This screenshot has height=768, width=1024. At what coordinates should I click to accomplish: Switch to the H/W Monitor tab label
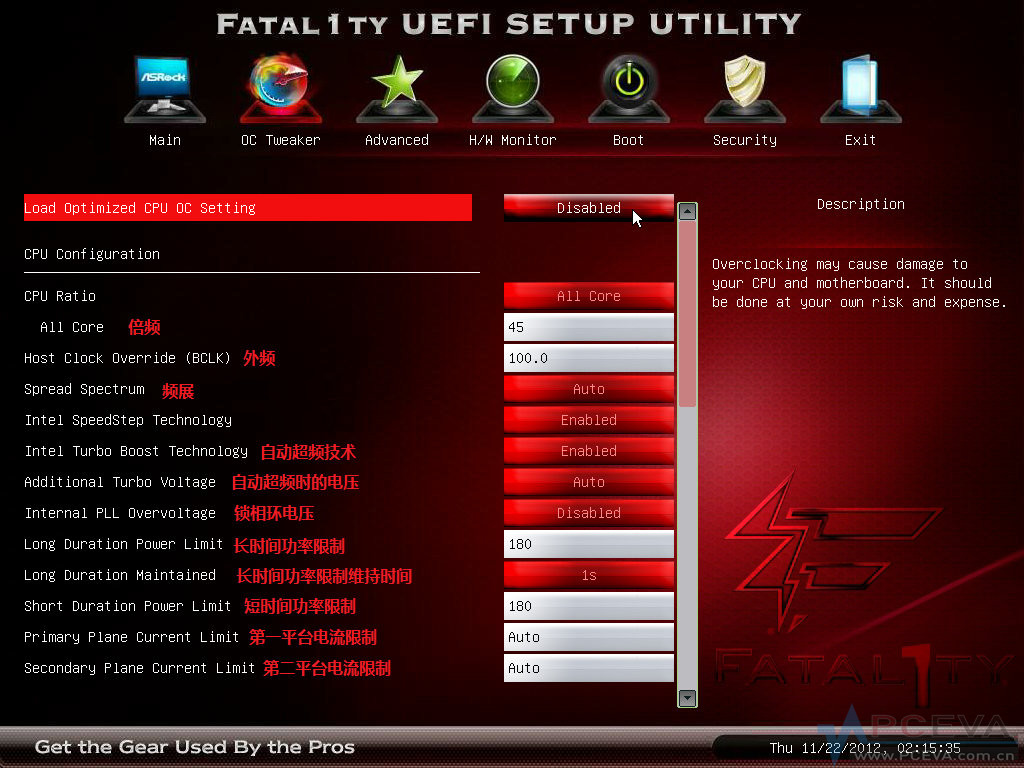coord(513,140)
